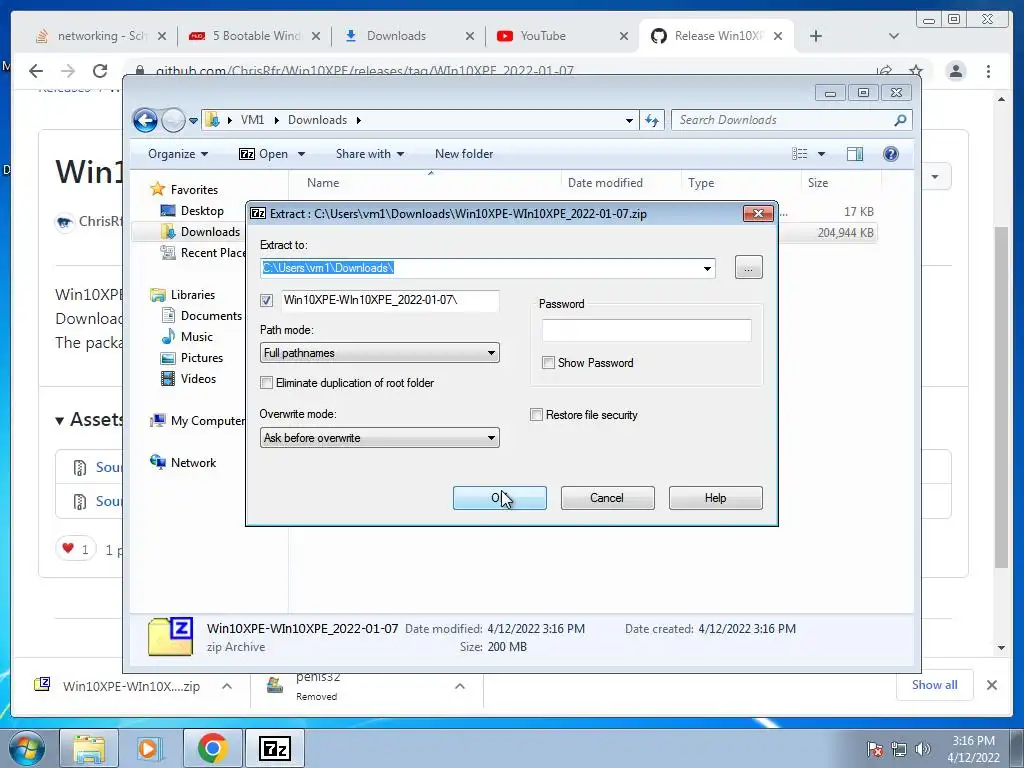Click OK in the Extract dialog
This screenshot has height=768, width=1024.
pos(500,498)
